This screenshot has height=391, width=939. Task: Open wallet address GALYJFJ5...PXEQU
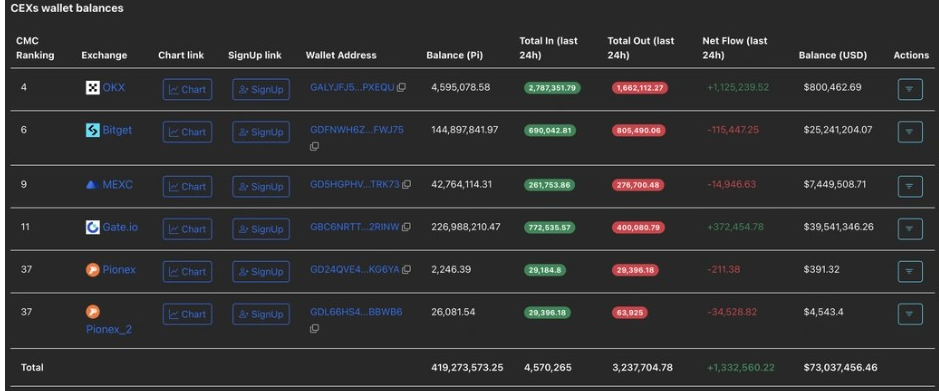(x=352, y=87)
